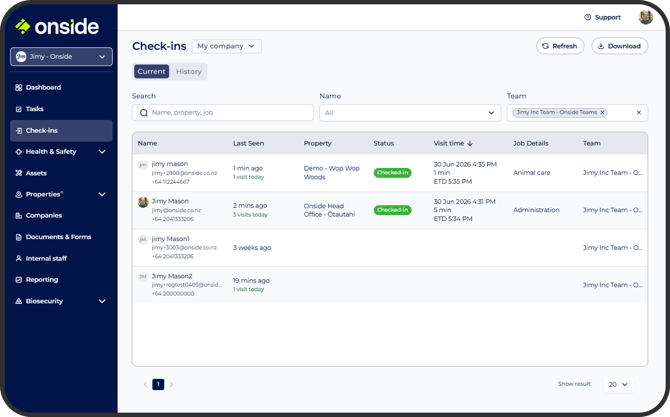This screenshot has height=417, width=670.
Task: Click the Last Seen column header
Action: [248, 144]
